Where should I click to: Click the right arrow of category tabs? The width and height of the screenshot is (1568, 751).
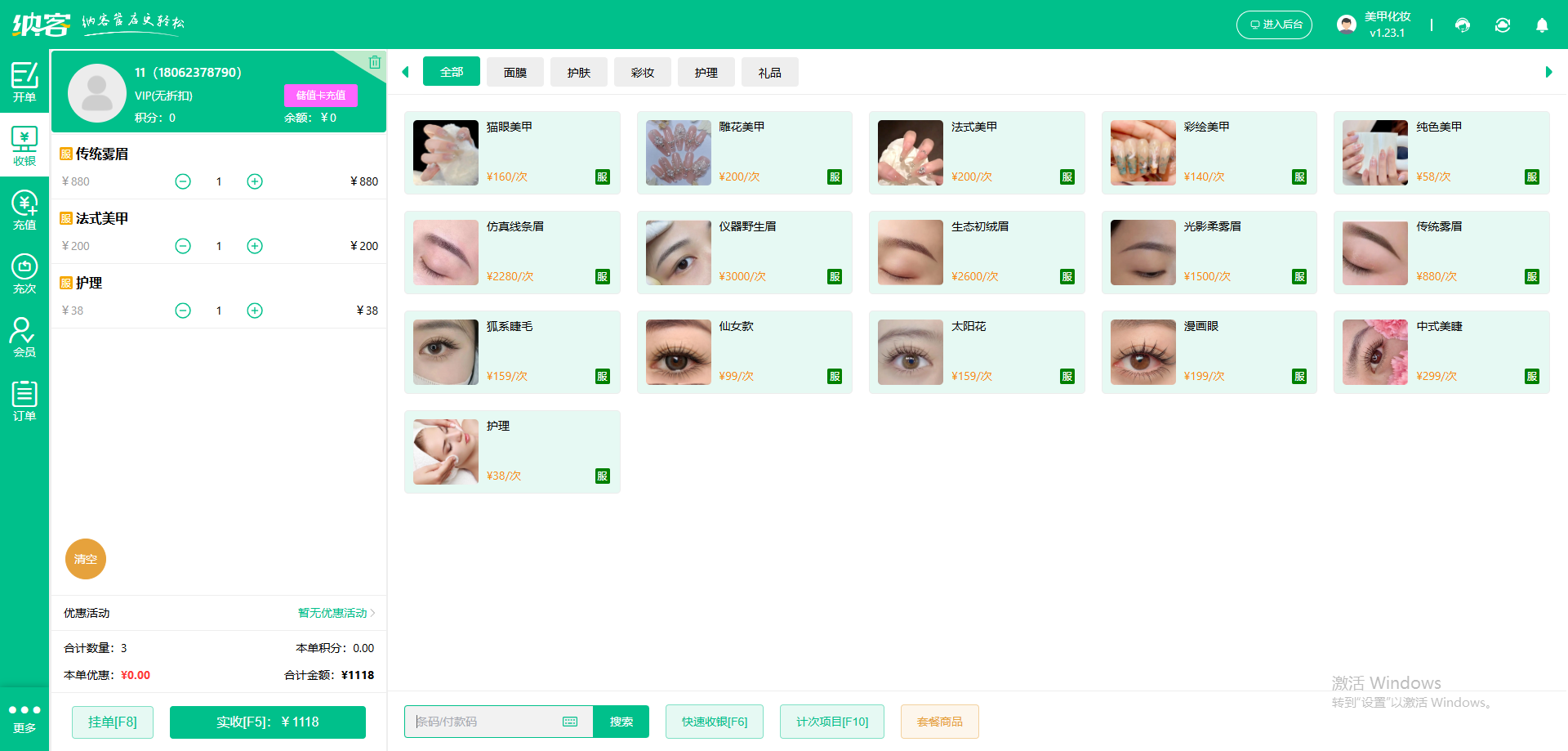coord(1548,72)
